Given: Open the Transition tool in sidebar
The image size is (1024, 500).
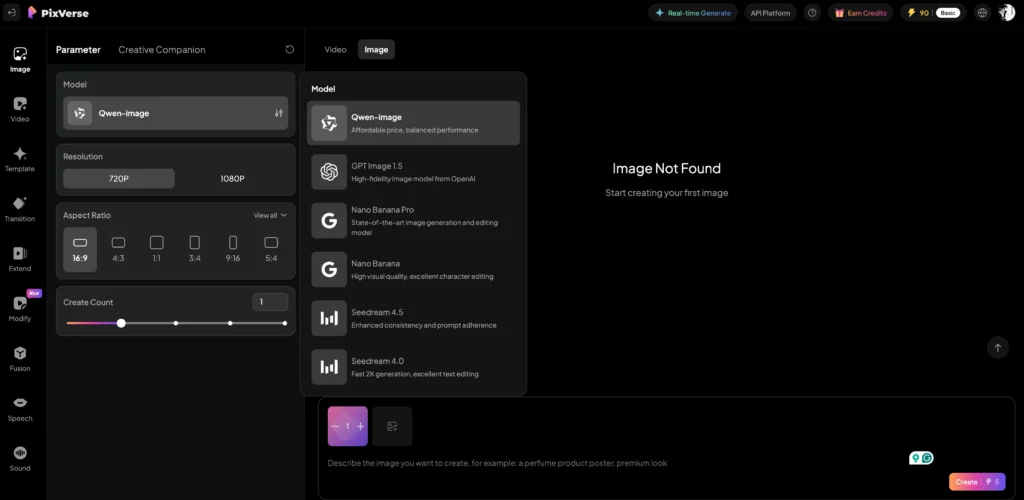Looking at the screenshot, I should (20, 209).
